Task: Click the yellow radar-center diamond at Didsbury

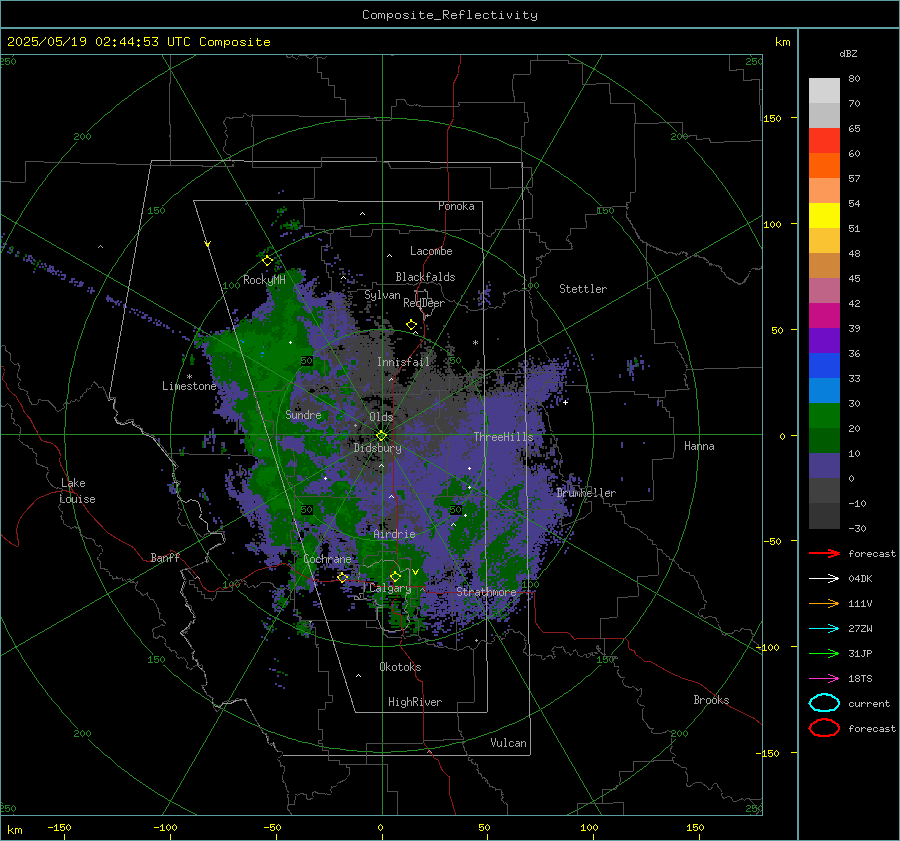Action: [x=381, y=435]
